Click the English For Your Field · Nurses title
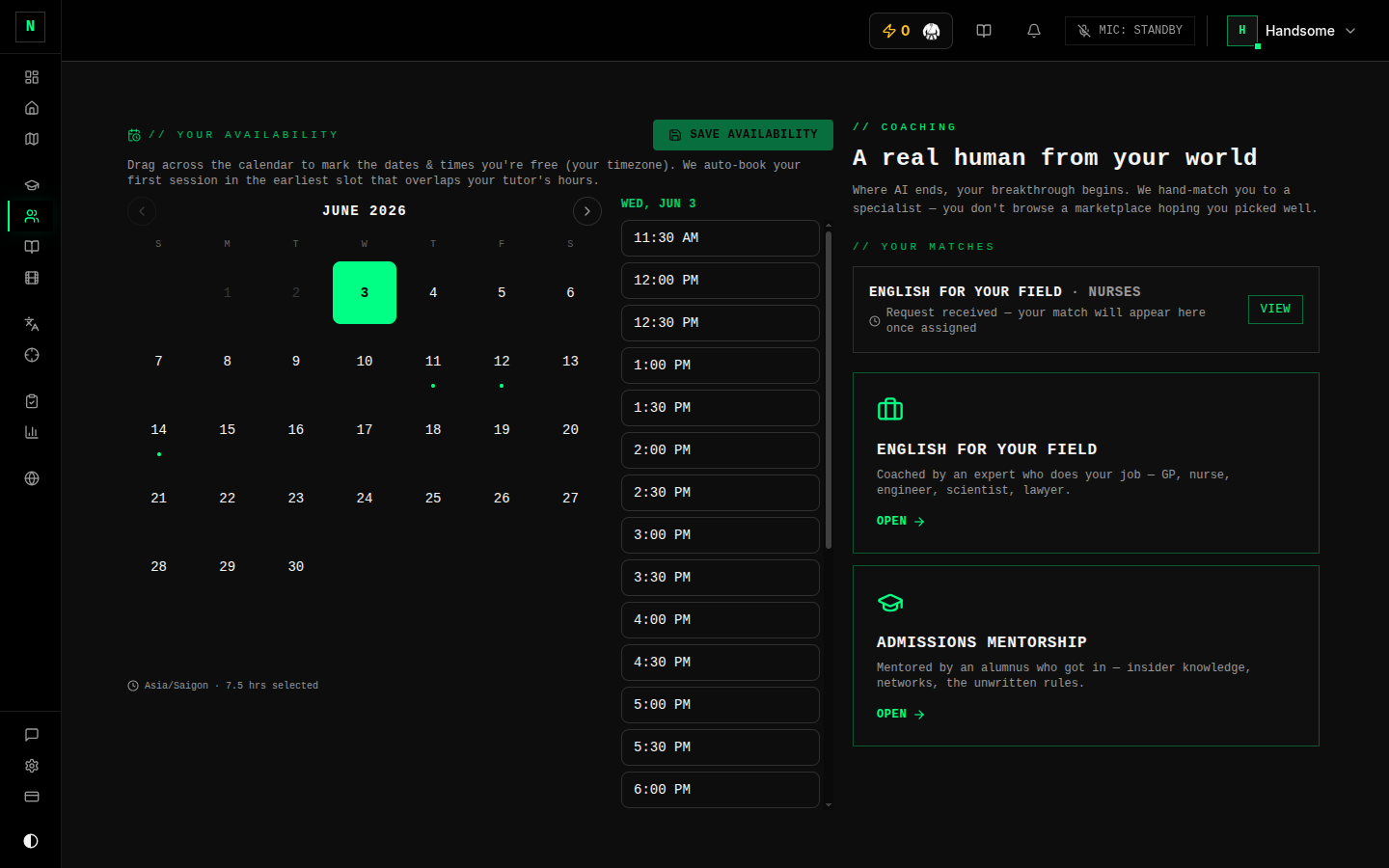1389x868 pixels. pyautogui.click(x=1004, y=292)
